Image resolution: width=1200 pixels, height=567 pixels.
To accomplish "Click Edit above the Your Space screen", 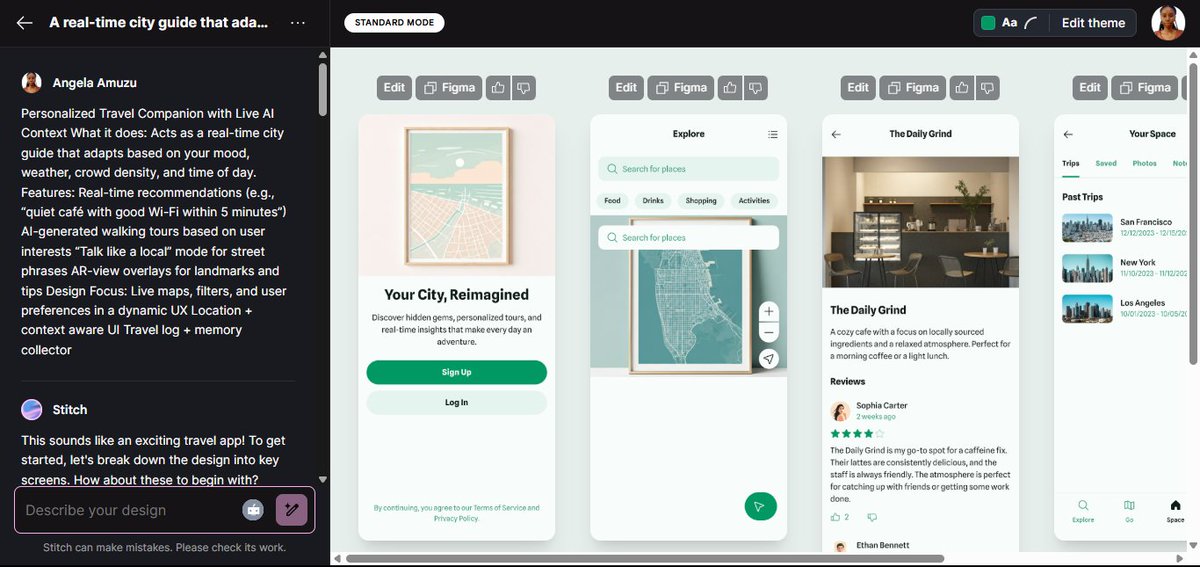I will [1090, 88].
